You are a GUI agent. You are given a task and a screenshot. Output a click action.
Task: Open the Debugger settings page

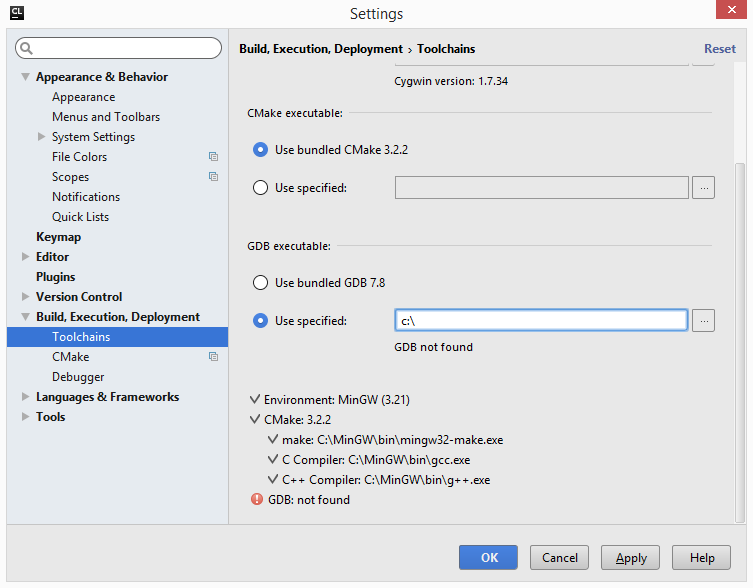pos(78,377)
